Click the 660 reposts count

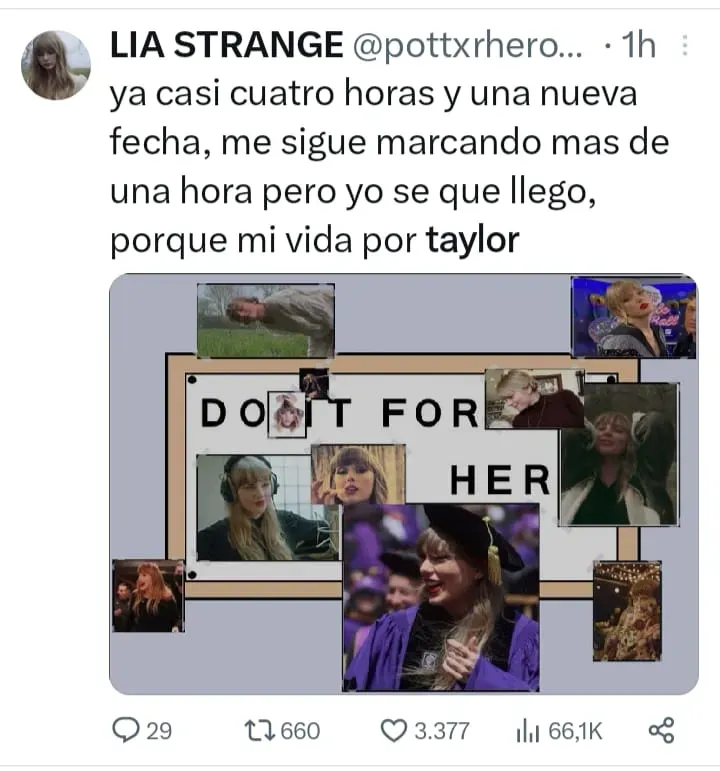coord(300,731)
